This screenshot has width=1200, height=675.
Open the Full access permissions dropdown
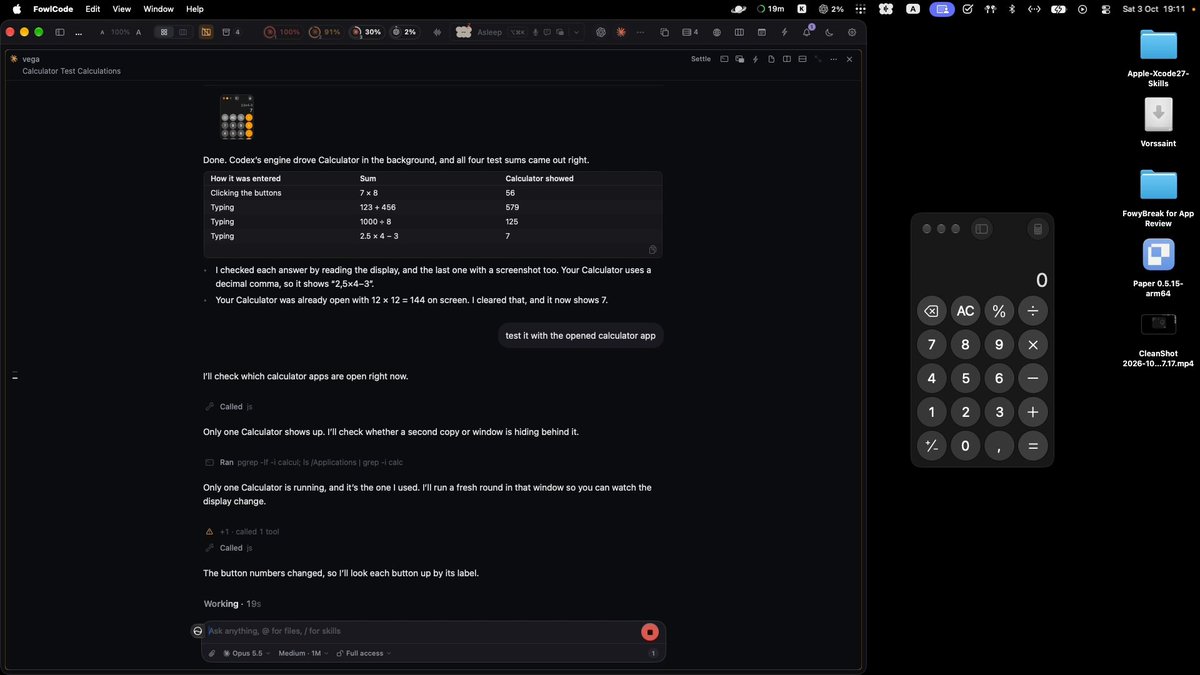tap(364, 653)
